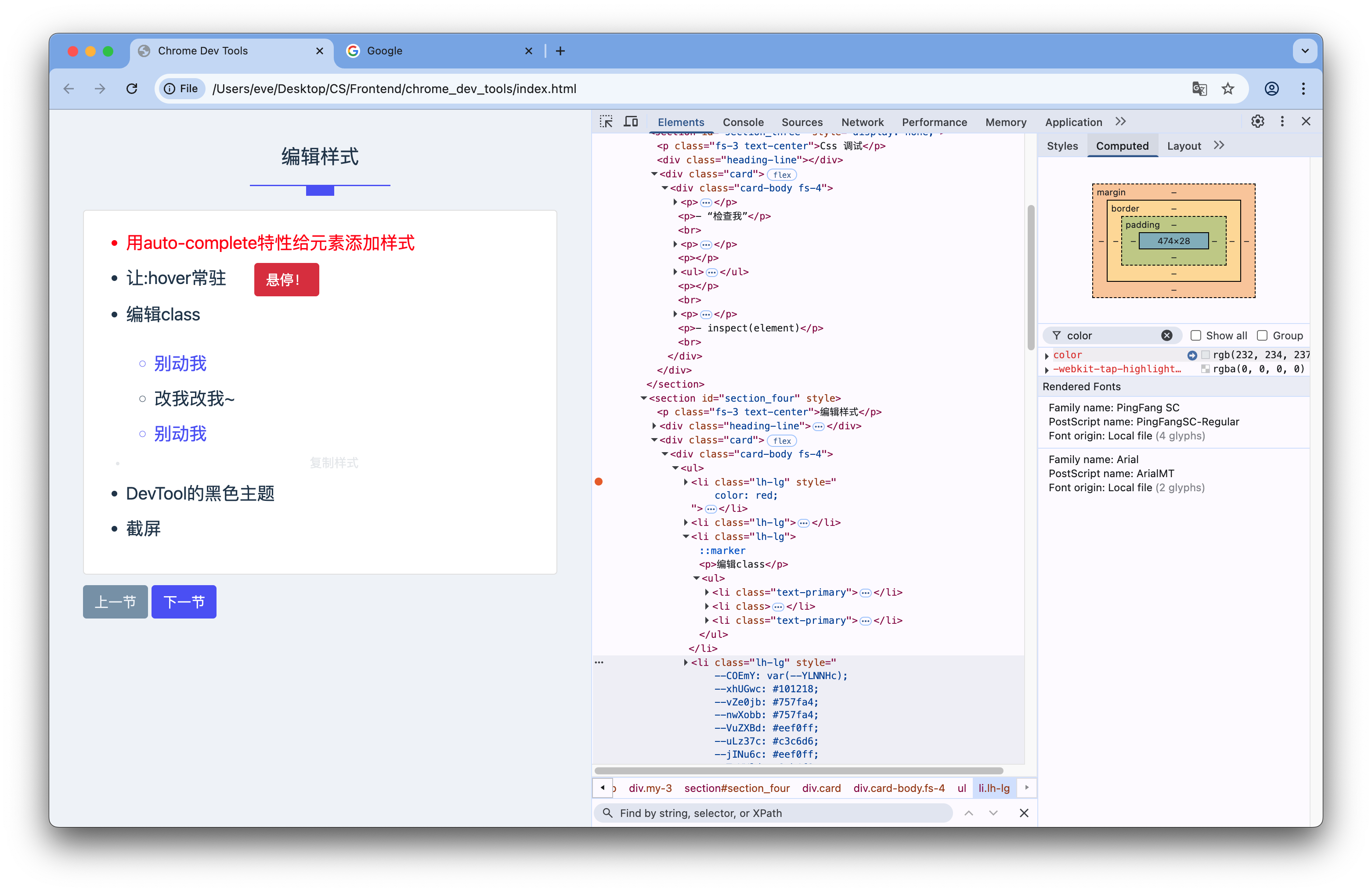Click the translate page icon
The image size is (1372, 892).
(x=1199, y=89)
